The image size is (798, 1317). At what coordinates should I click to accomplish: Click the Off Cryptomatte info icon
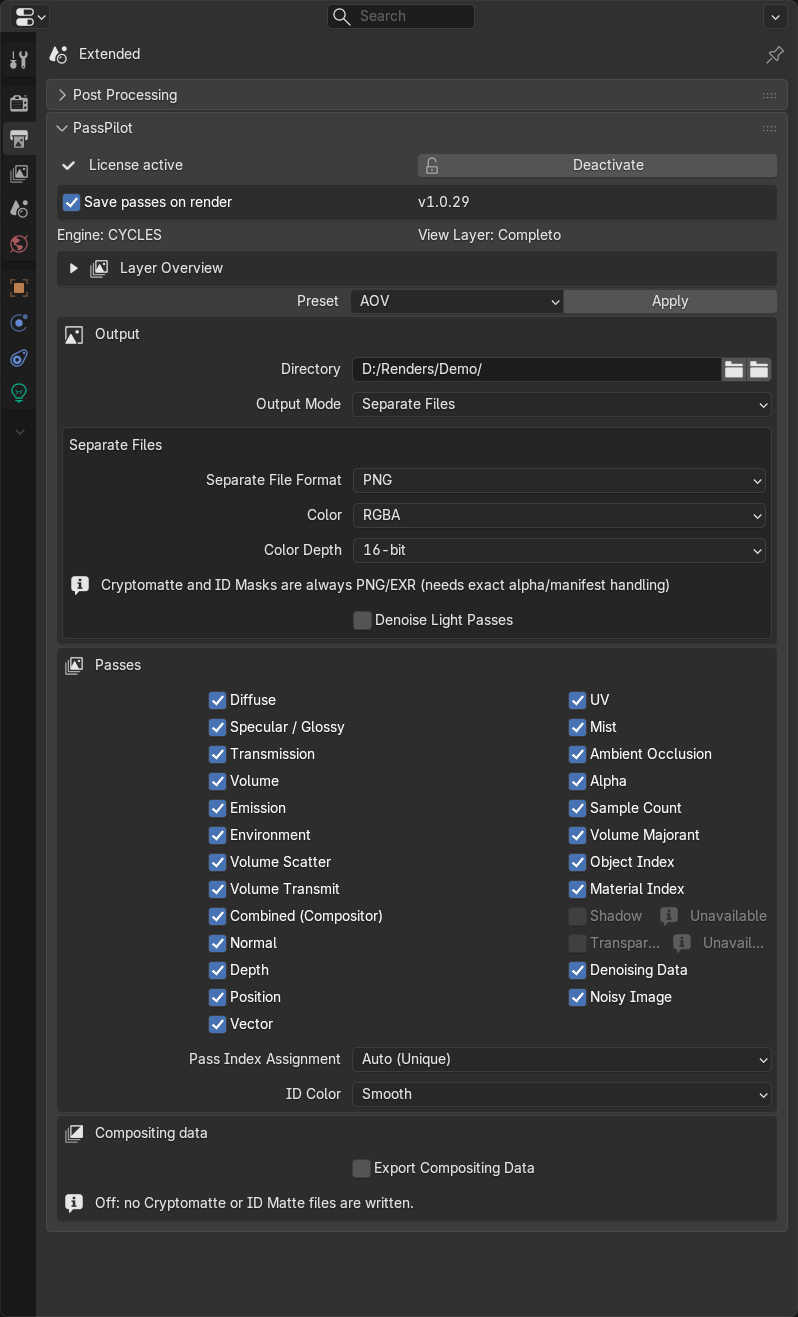click(x=74, y=1203)
